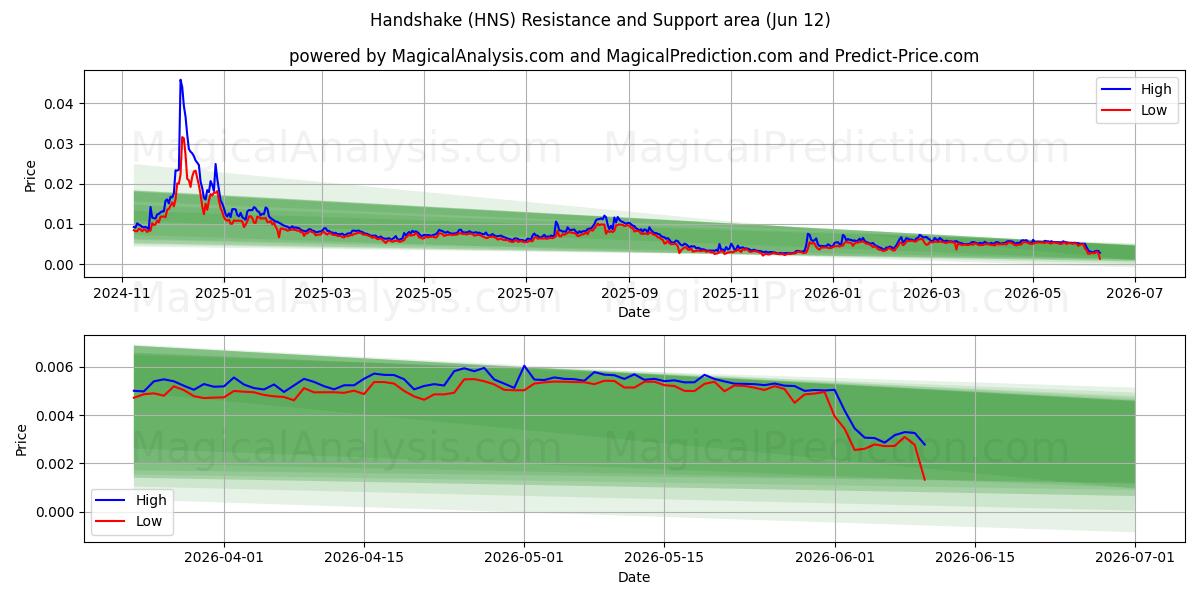The width and height of the screenshot is (1200, 600).
Task: Click the '2026-07-01' date tick label
Action: (1135, 558)
